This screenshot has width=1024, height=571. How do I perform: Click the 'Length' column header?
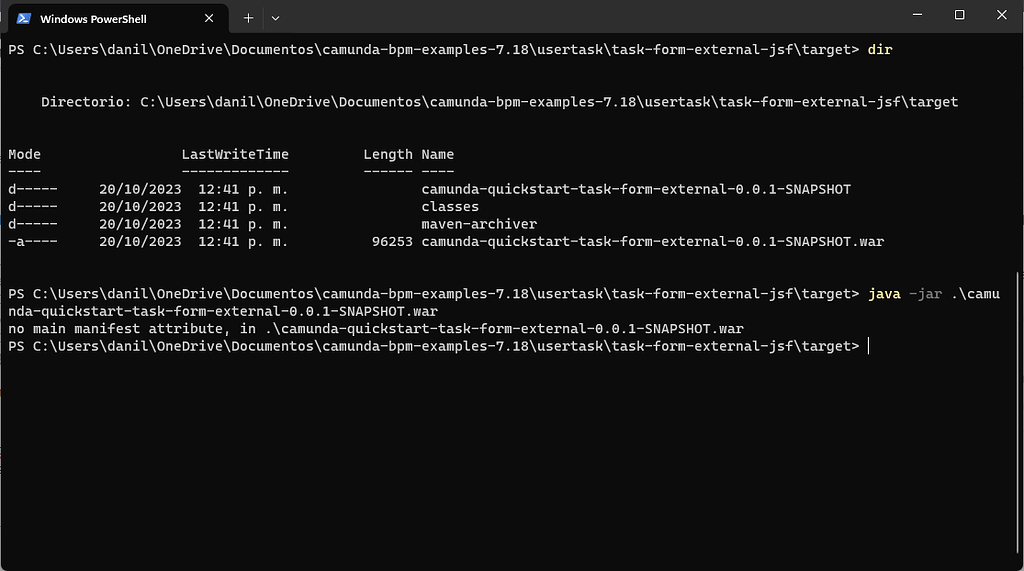(x=388, y=154)
